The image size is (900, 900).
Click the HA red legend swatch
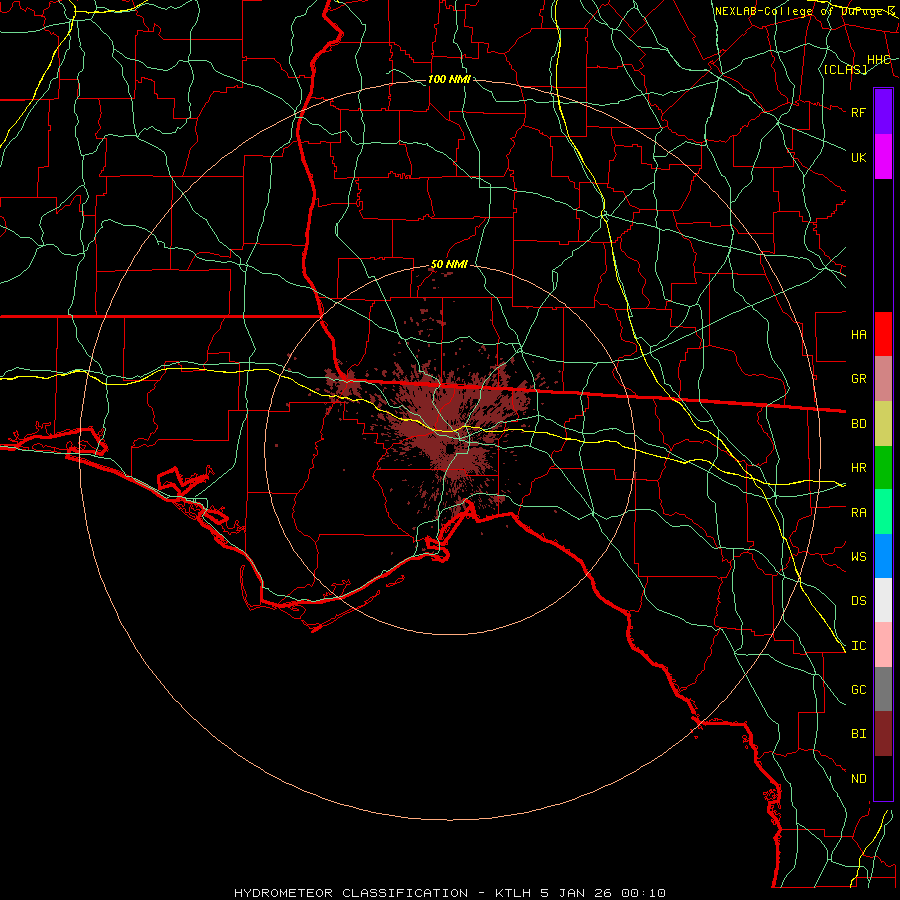pyautogui.click(x=883, y=334)
